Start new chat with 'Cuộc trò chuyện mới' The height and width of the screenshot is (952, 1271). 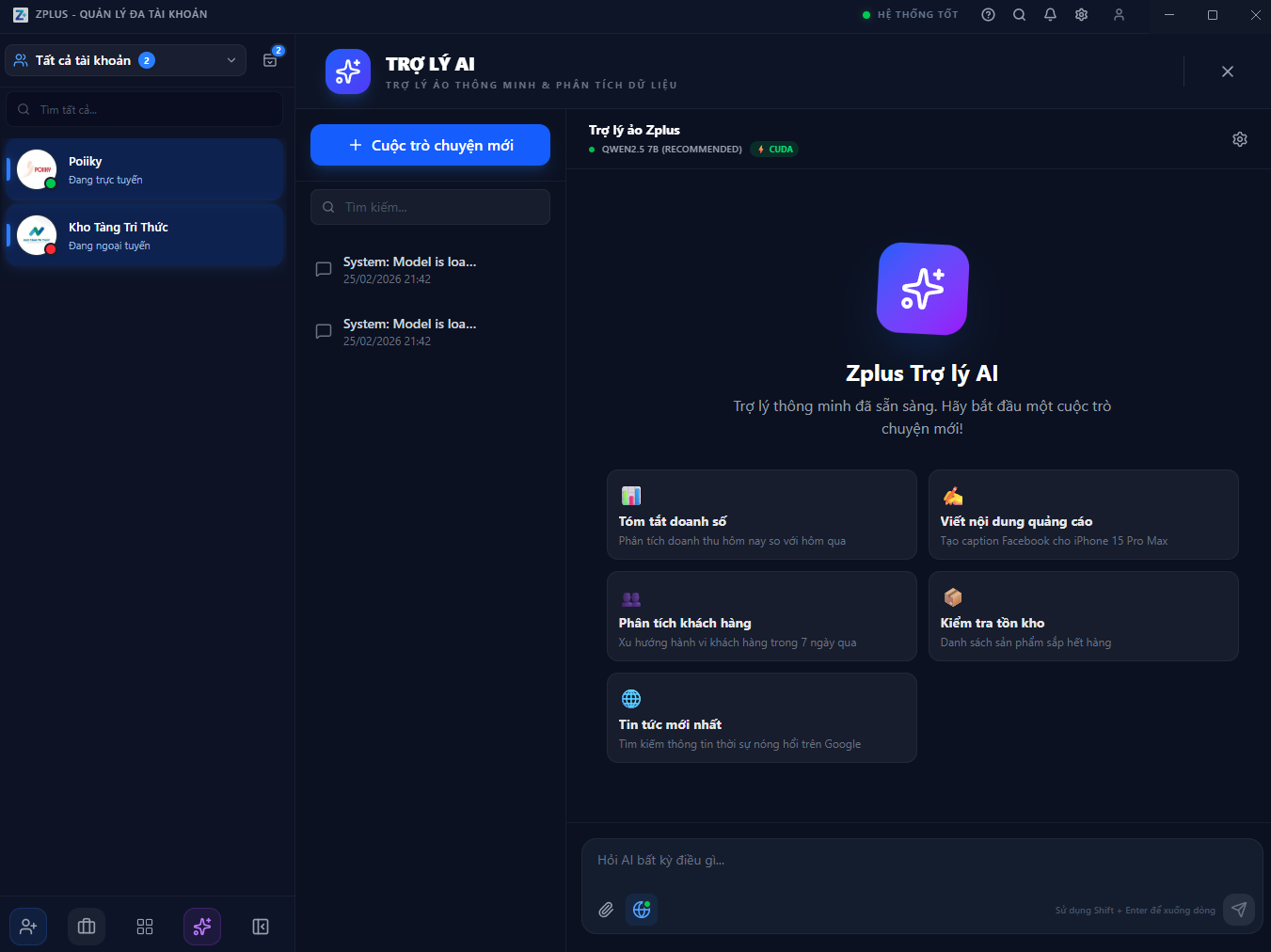[x=430, y=145]
